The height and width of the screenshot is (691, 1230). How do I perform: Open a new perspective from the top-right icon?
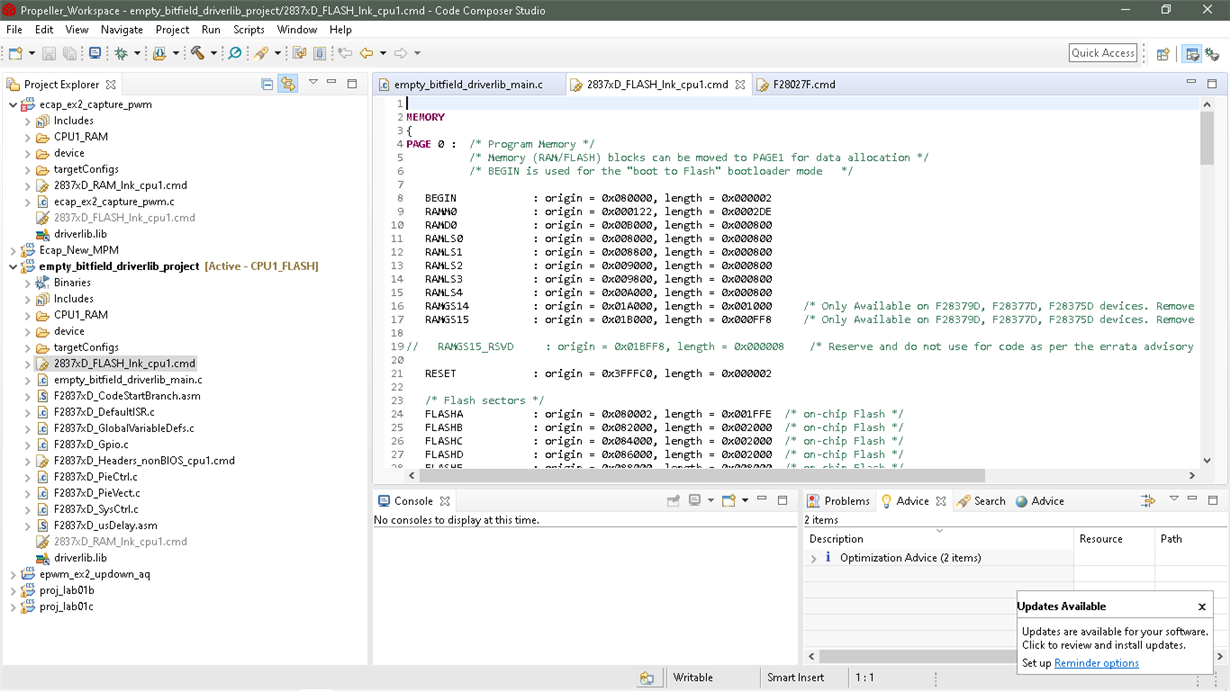(x=1163, y=54)
